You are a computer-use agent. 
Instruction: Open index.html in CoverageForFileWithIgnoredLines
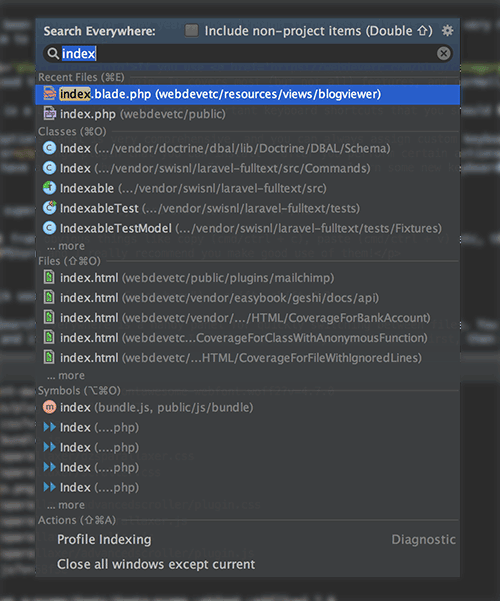[248, 358]
